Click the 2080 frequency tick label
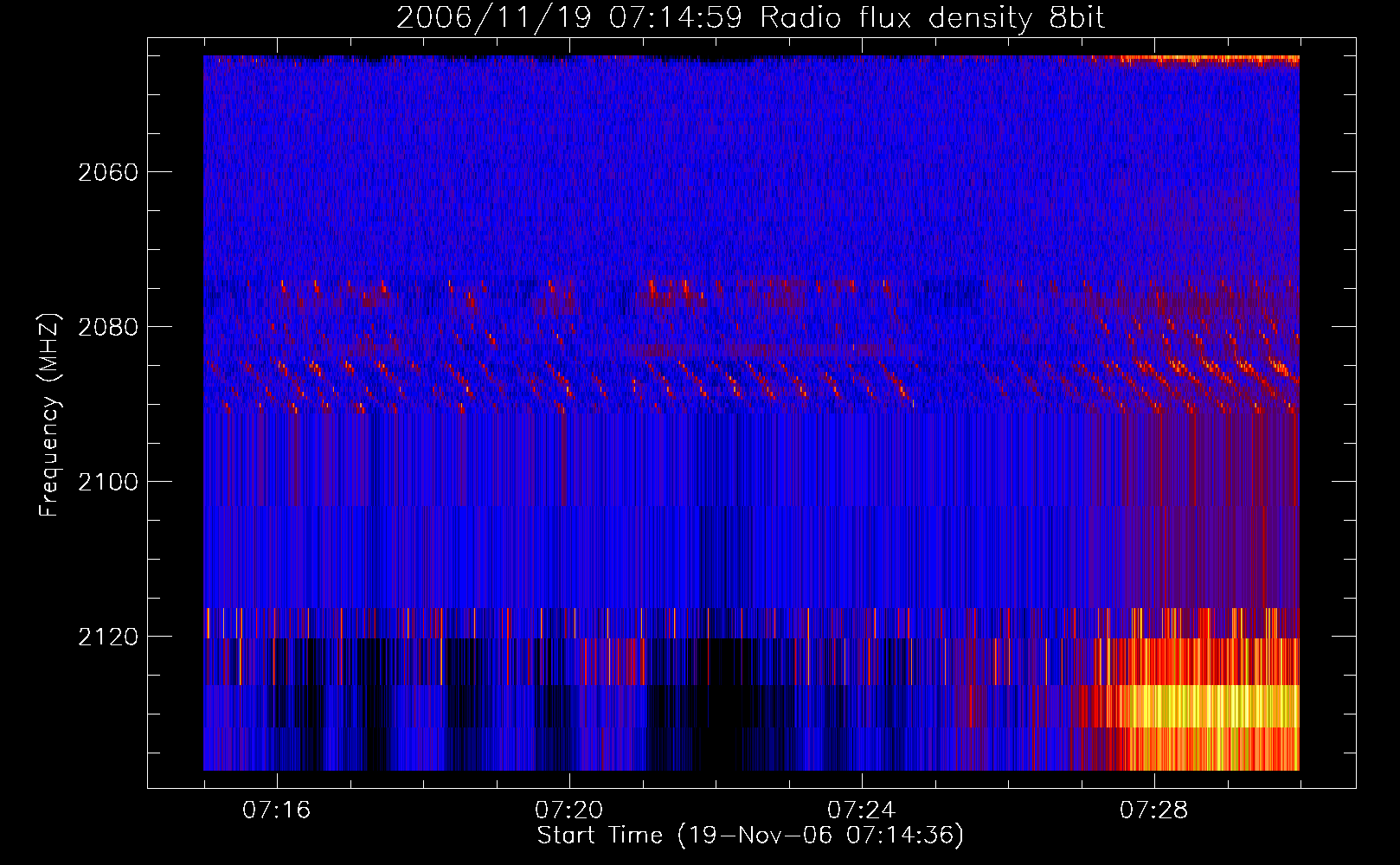The width and height of the screenshot is (1400, 865). click(108, 327)
